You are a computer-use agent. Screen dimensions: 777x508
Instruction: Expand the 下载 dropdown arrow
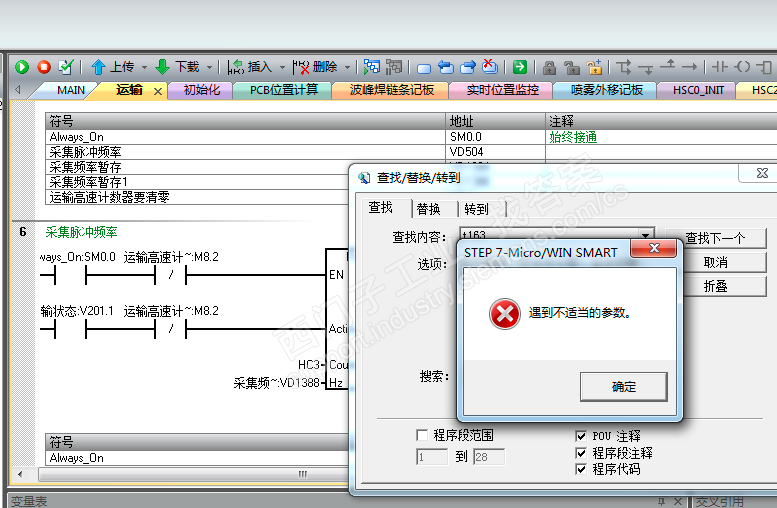[209, 67]
